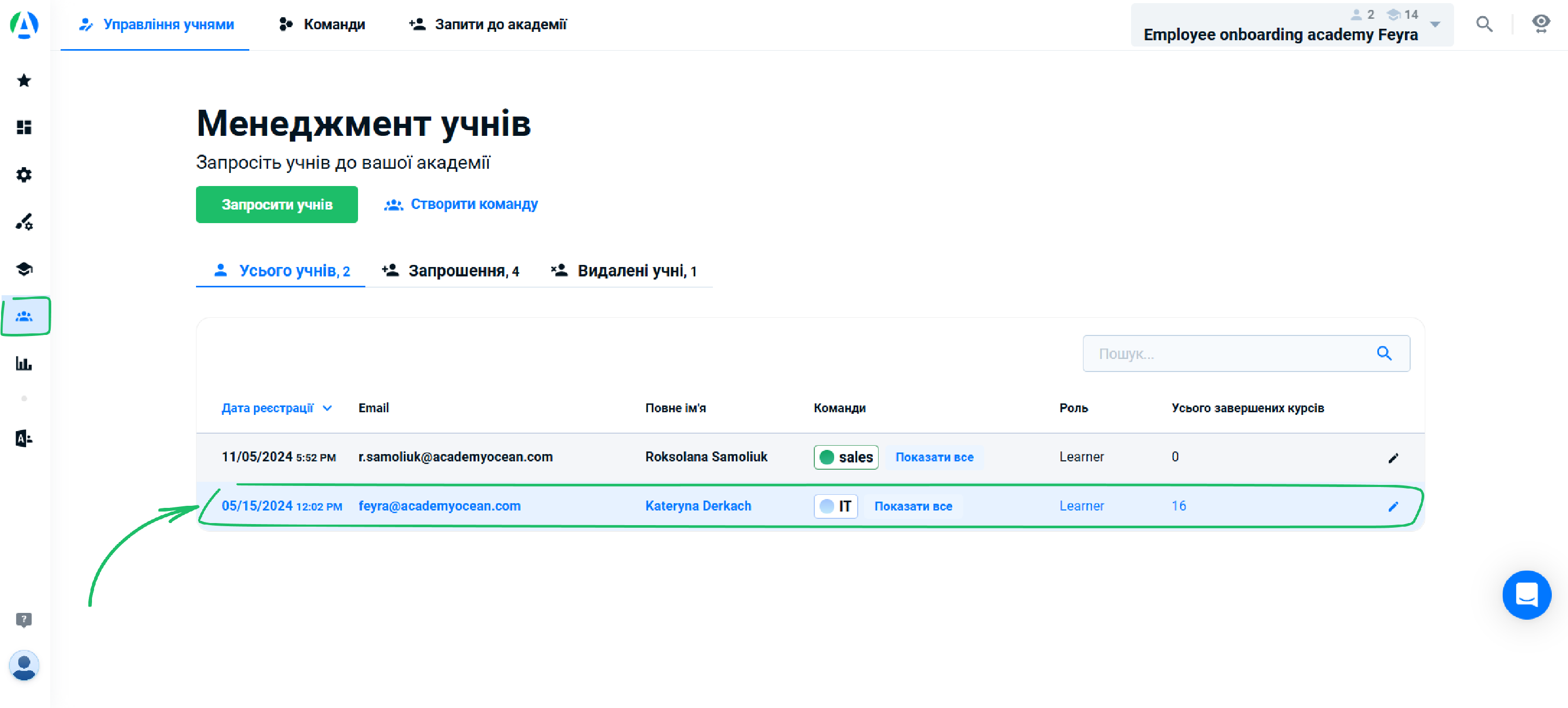The width and height of the screenshot is (1568, 708).
Task: Click Команди column header
Action: pyautogui.click(x=839, y=408)
